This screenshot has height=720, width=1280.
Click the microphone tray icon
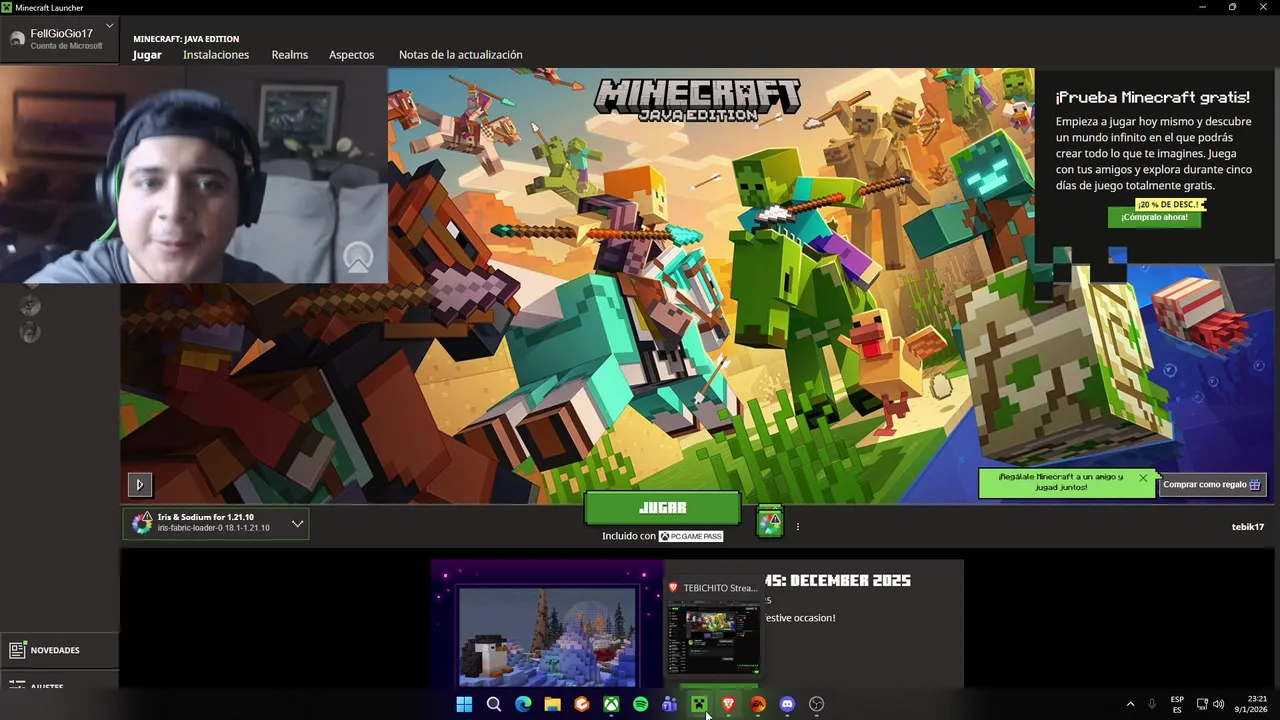(x=1152, y=704)
